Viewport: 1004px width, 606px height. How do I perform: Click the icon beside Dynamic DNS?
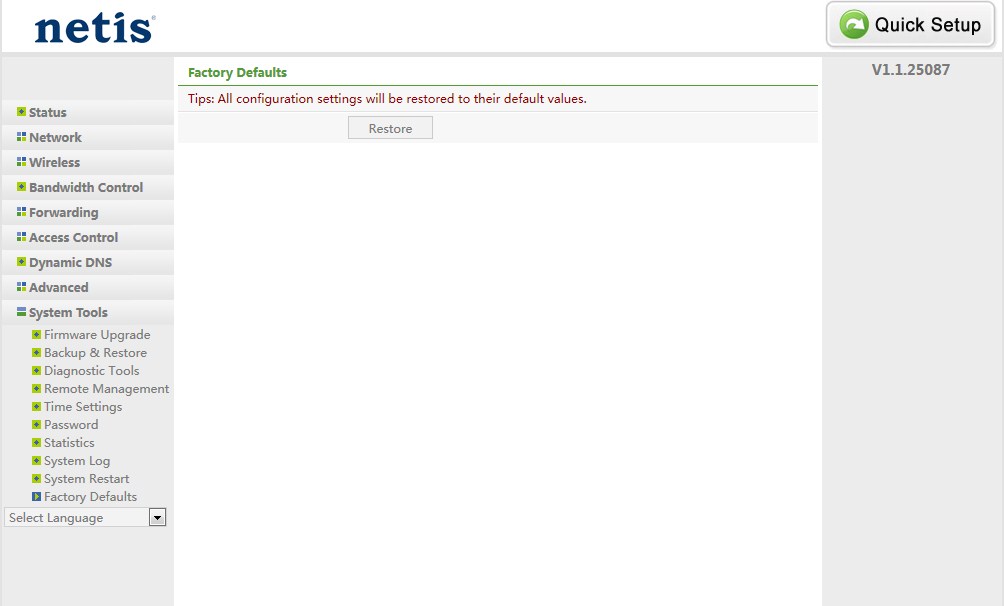point(21,262)
